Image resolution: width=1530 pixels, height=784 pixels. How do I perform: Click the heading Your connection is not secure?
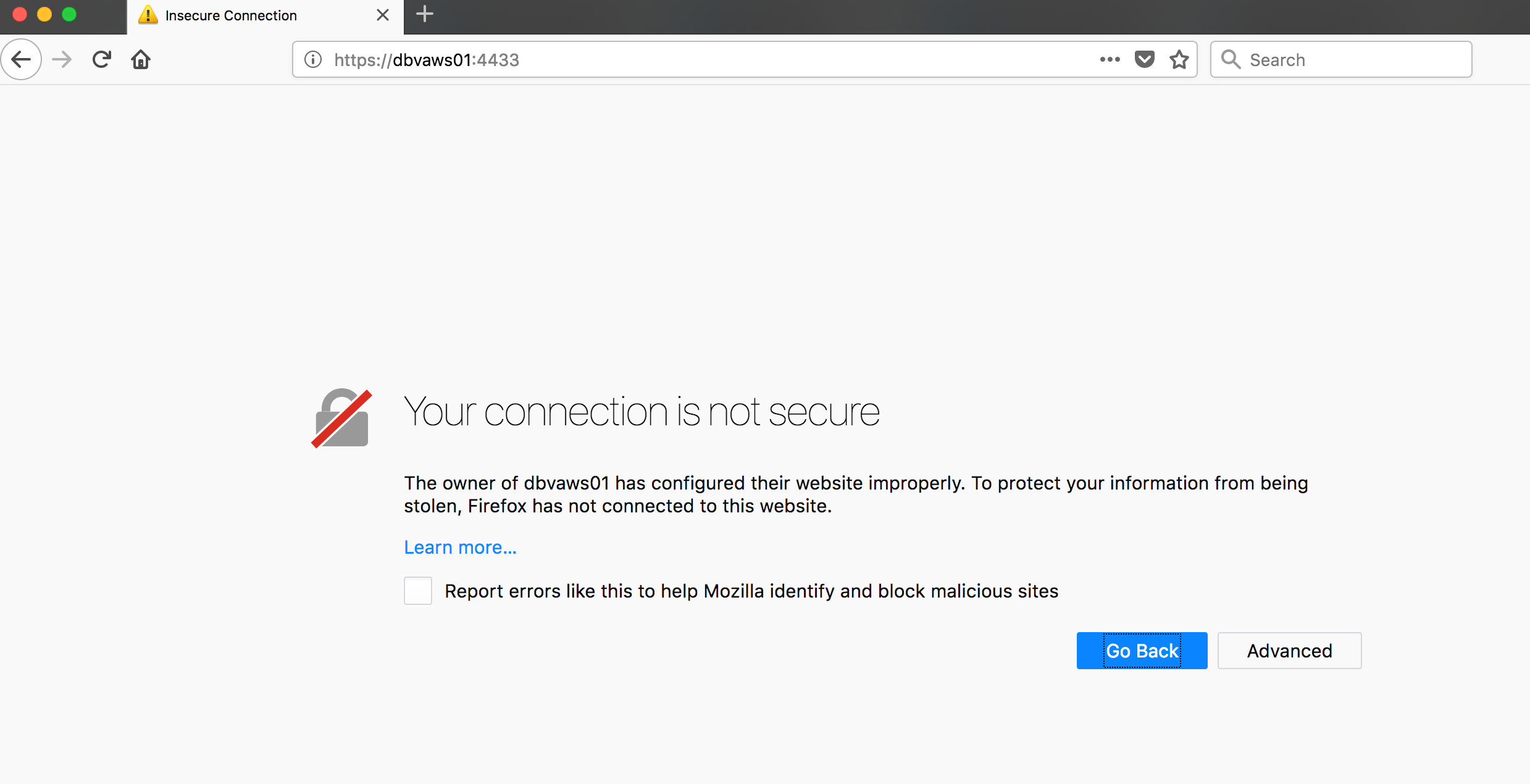pyautogui.click(x=642, y=412)
